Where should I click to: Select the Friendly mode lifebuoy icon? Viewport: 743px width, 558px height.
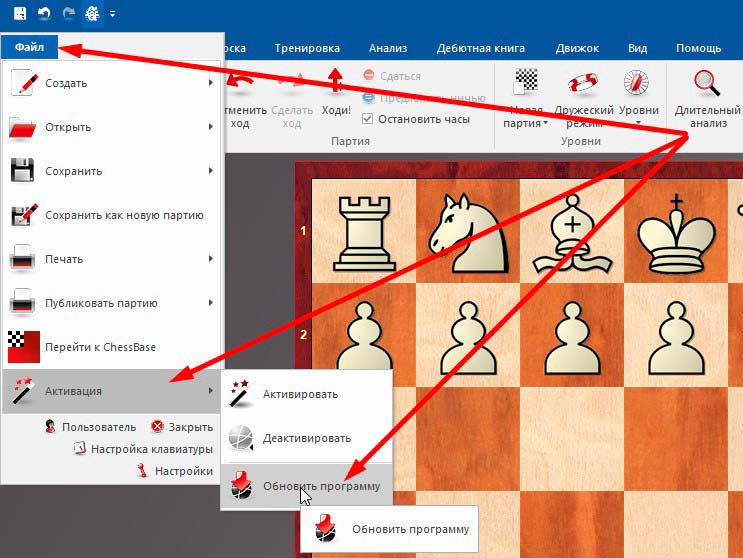582,85
